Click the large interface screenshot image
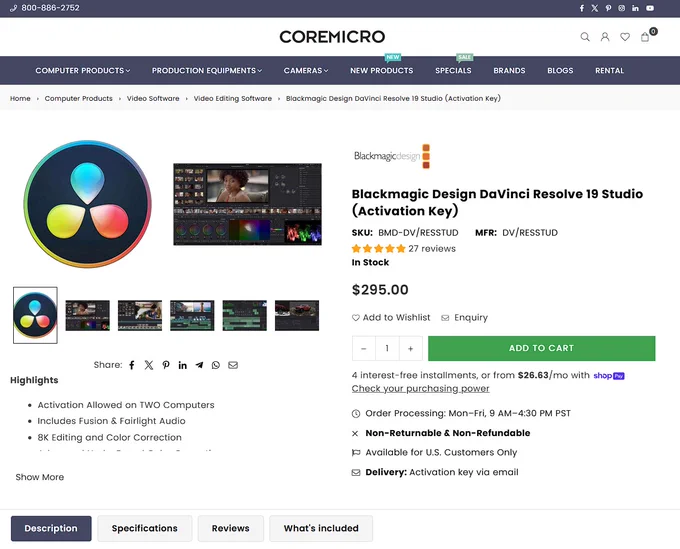This screenshot has width=680, height=549. click(x=248, y=204)
